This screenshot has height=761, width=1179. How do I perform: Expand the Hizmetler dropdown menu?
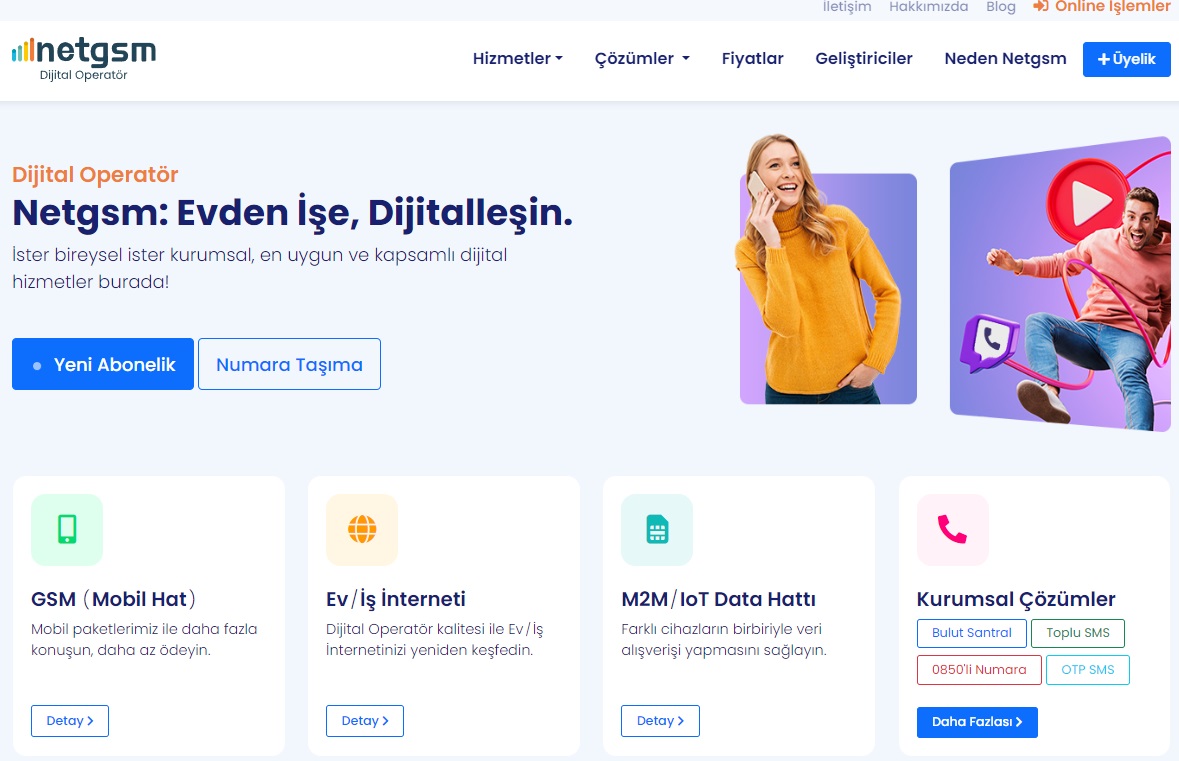coord(517,59)
